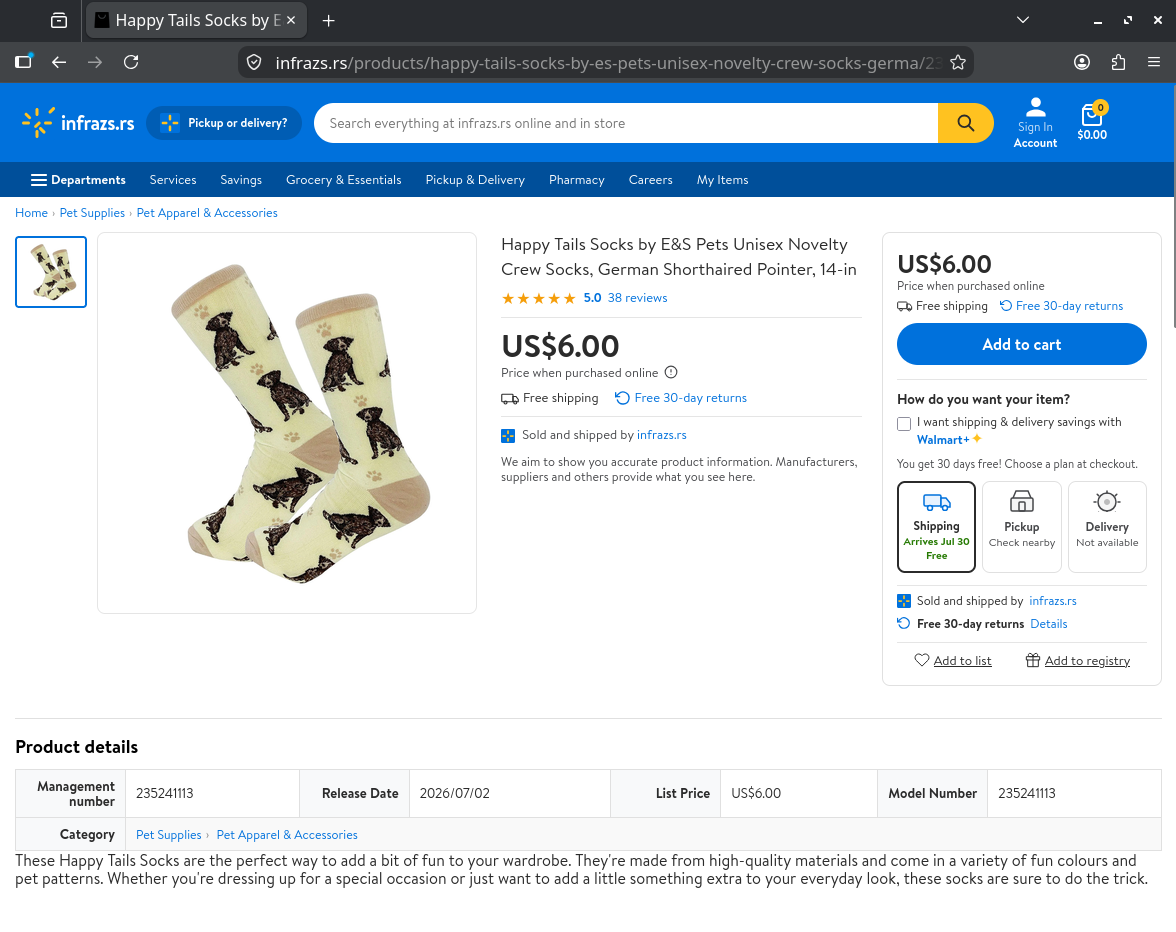This screenshot has height=932, width=1176.
Task: Select the Shipping fulfillment option
Action: [936, 527]
